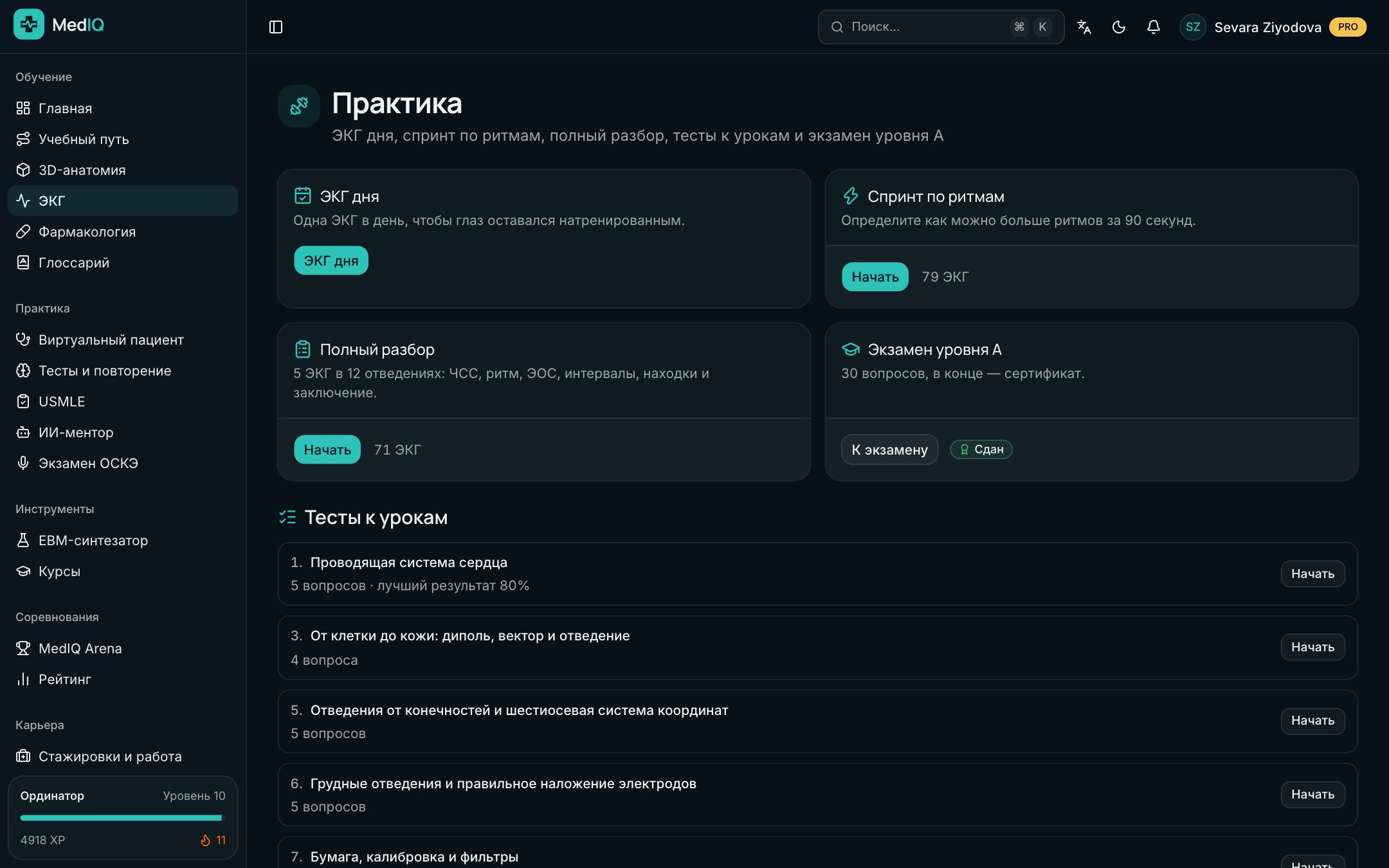Click the Фармакология pill icon

click(23, 231)
